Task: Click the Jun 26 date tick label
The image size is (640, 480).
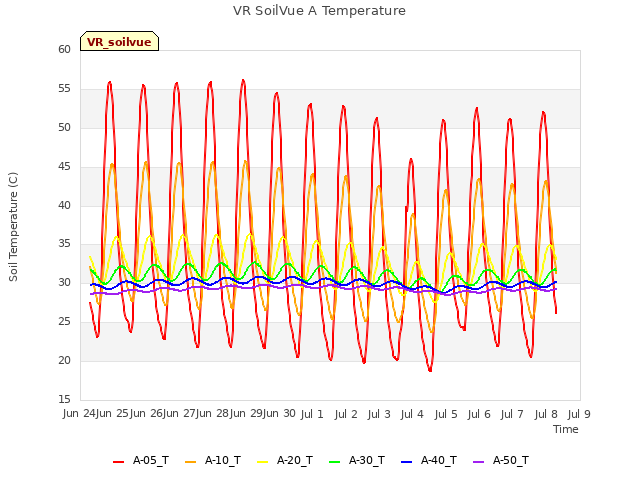Action: [x=146, y=414]
